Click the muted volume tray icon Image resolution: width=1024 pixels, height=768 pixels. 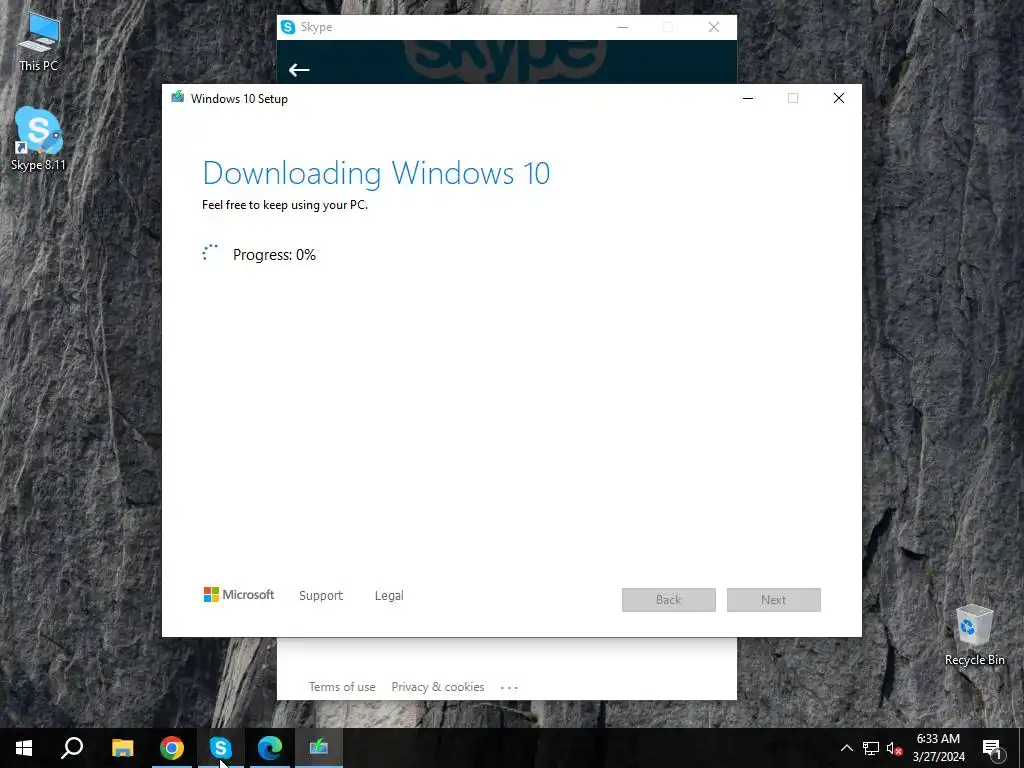(894, 748)
